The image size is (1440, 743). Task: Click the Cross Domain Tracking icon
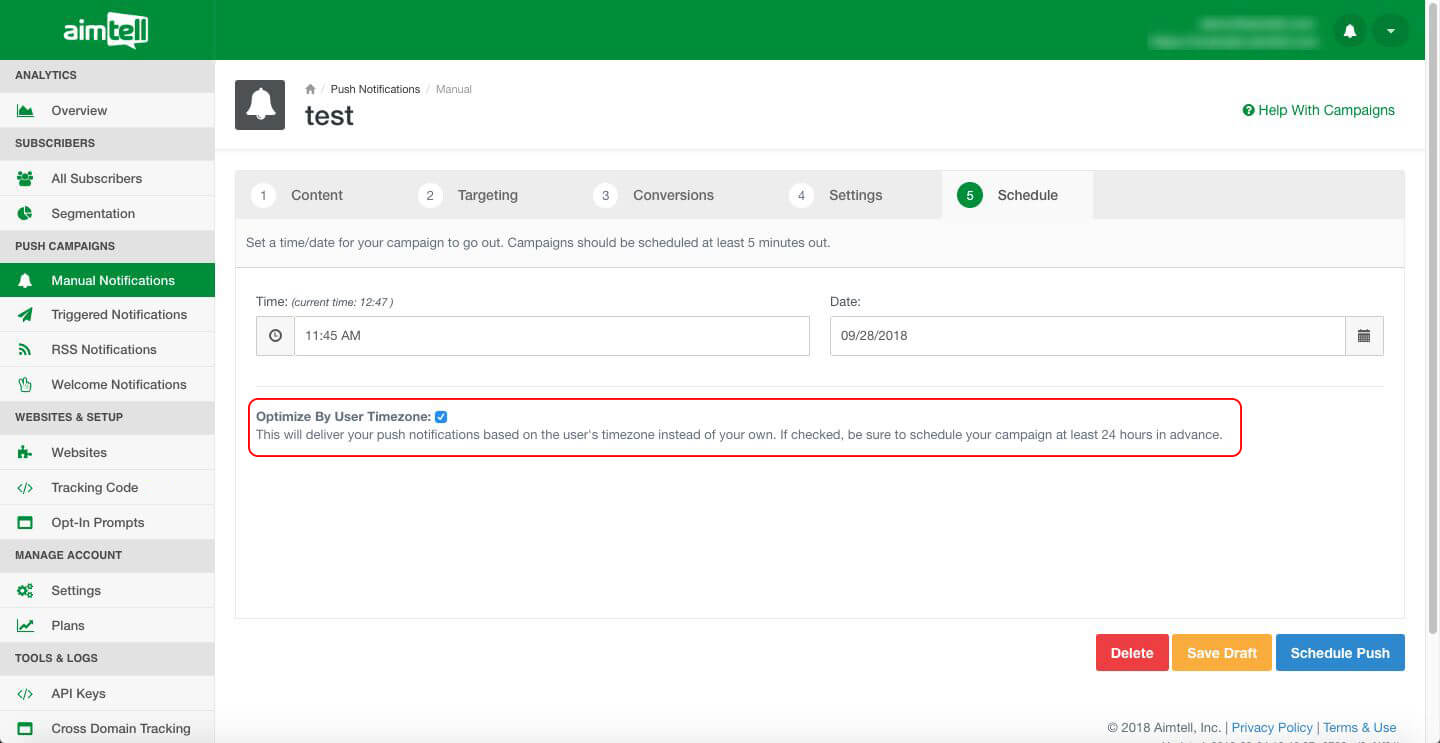point(25,729)
